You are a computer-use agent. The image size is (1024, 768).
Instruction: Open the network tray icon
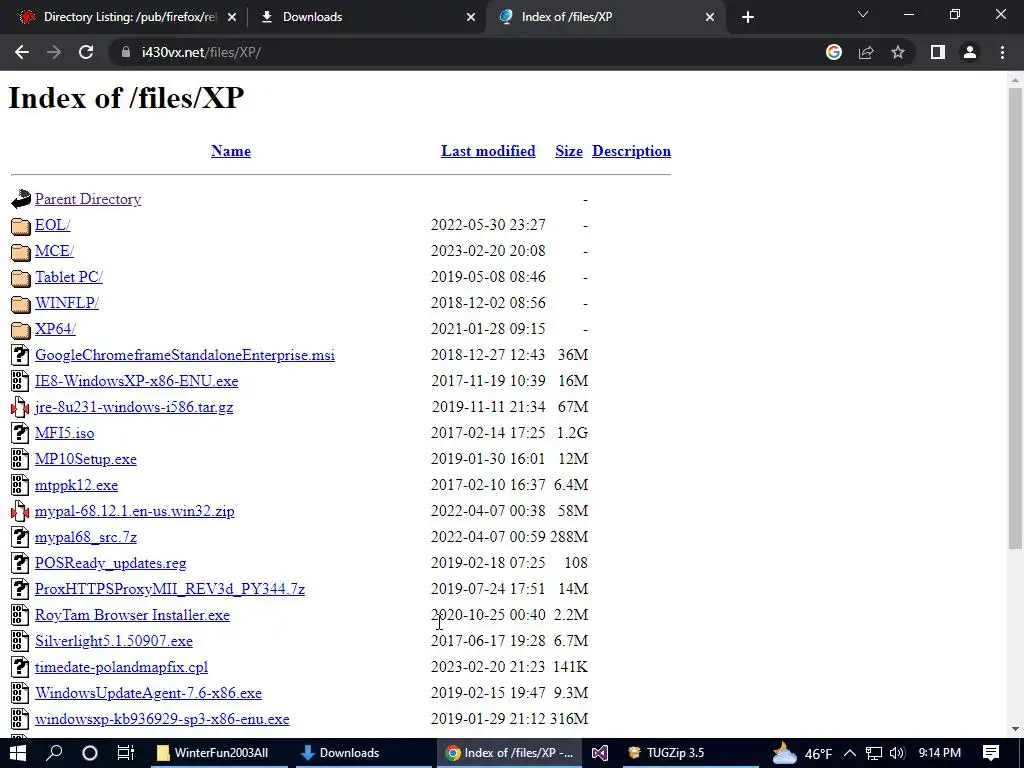click(x=874, y=753)
